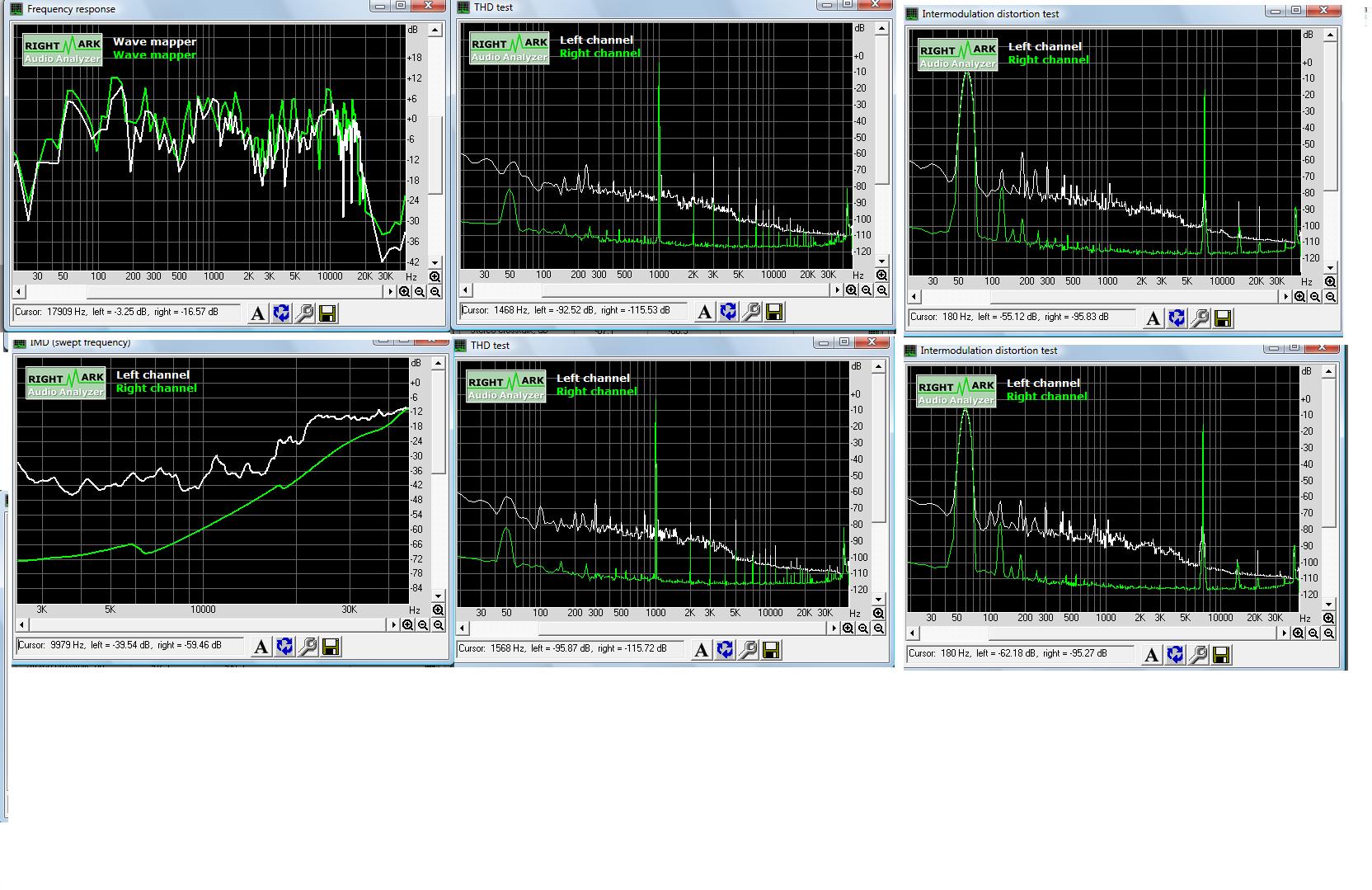
Task: Swap channels in THD test window showing cursor 1568 Hz
Action: (x=724, y=650)
